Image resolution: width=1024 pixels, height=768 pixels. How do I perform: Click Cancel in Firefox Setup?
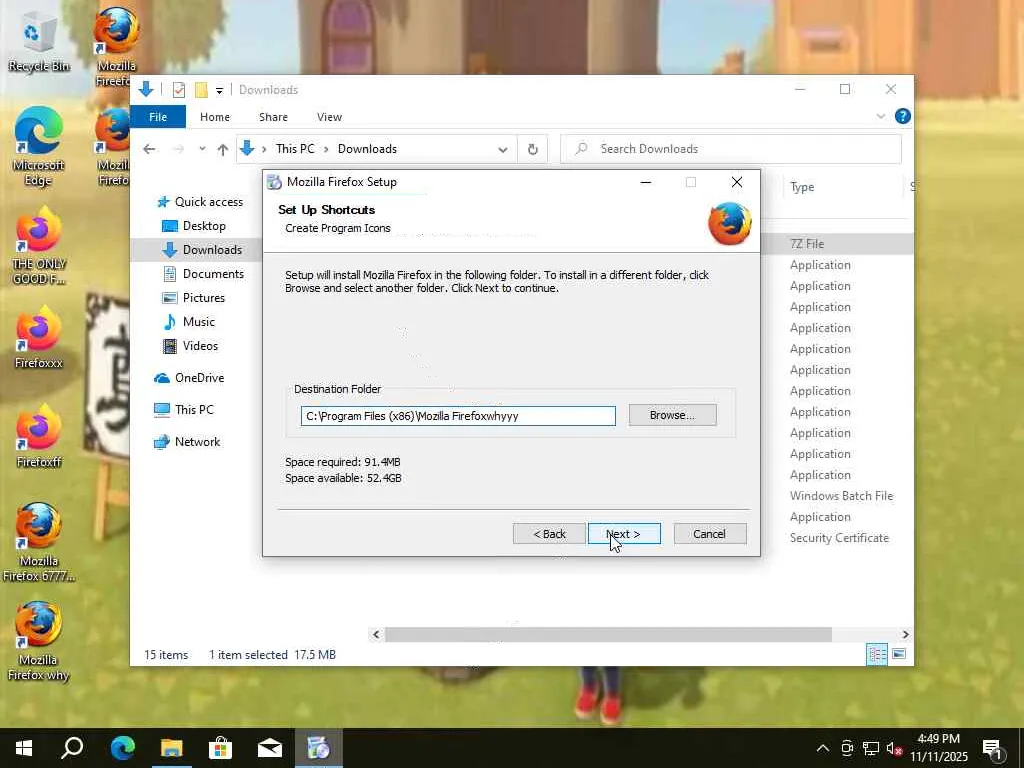click(x=710, y=534)
